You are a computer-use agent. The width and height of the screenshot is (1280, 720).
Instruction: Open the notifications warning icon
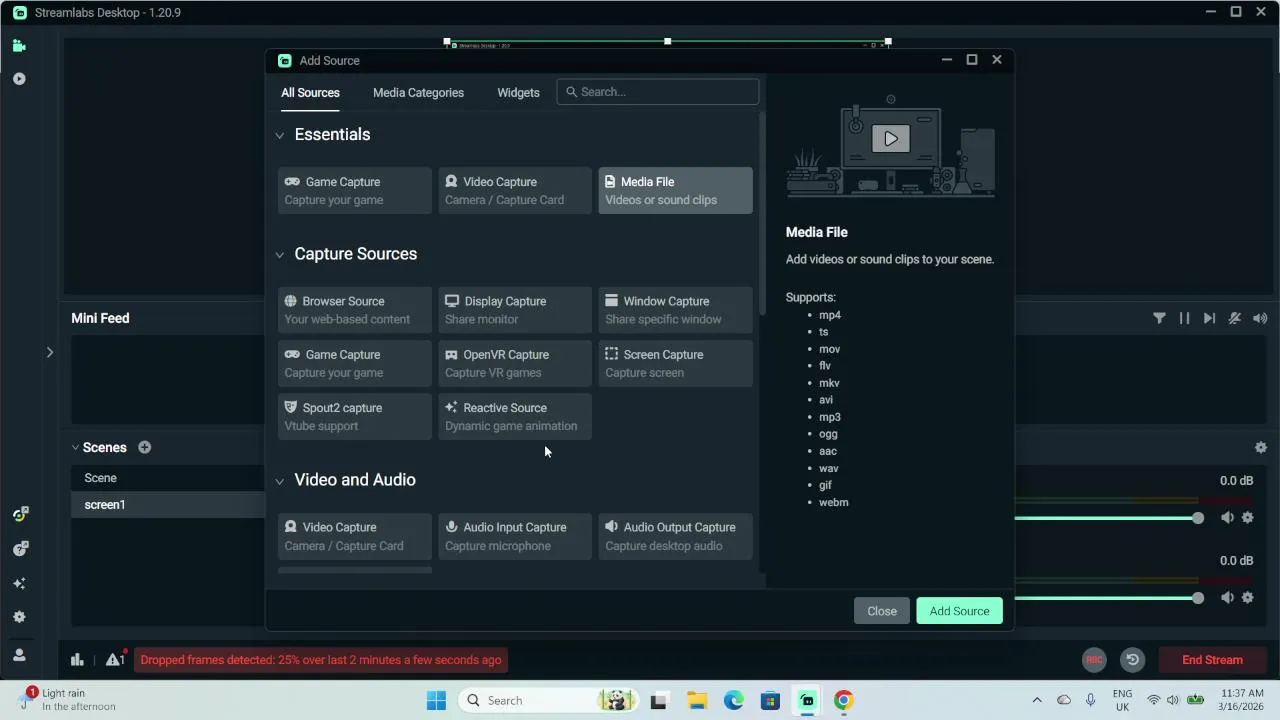(x=116, y=659)
